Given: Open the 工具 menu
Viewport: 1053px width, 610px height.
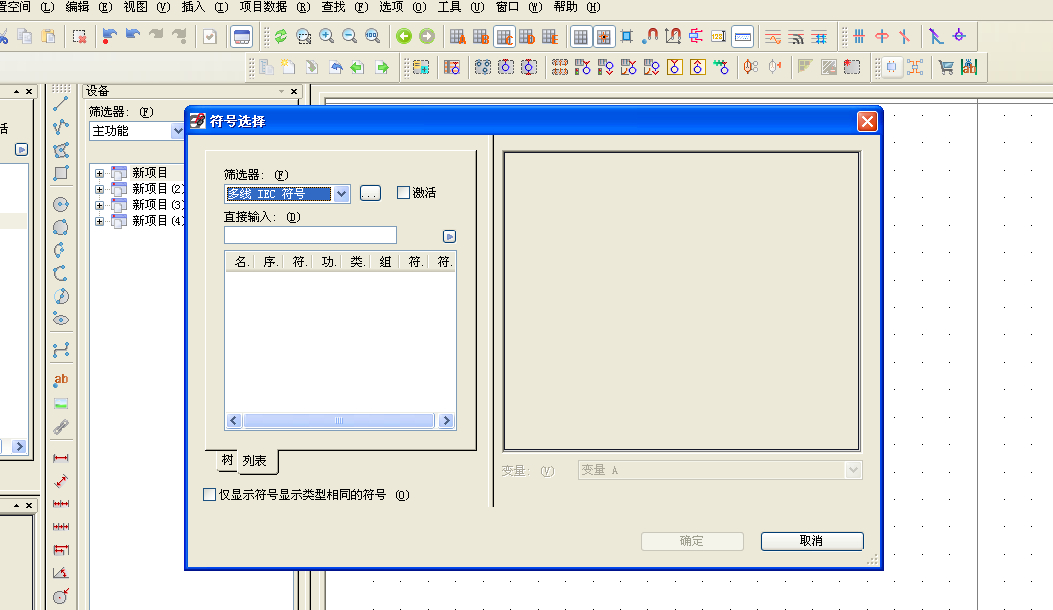Looking at the screenshot, I should (460, 7).
